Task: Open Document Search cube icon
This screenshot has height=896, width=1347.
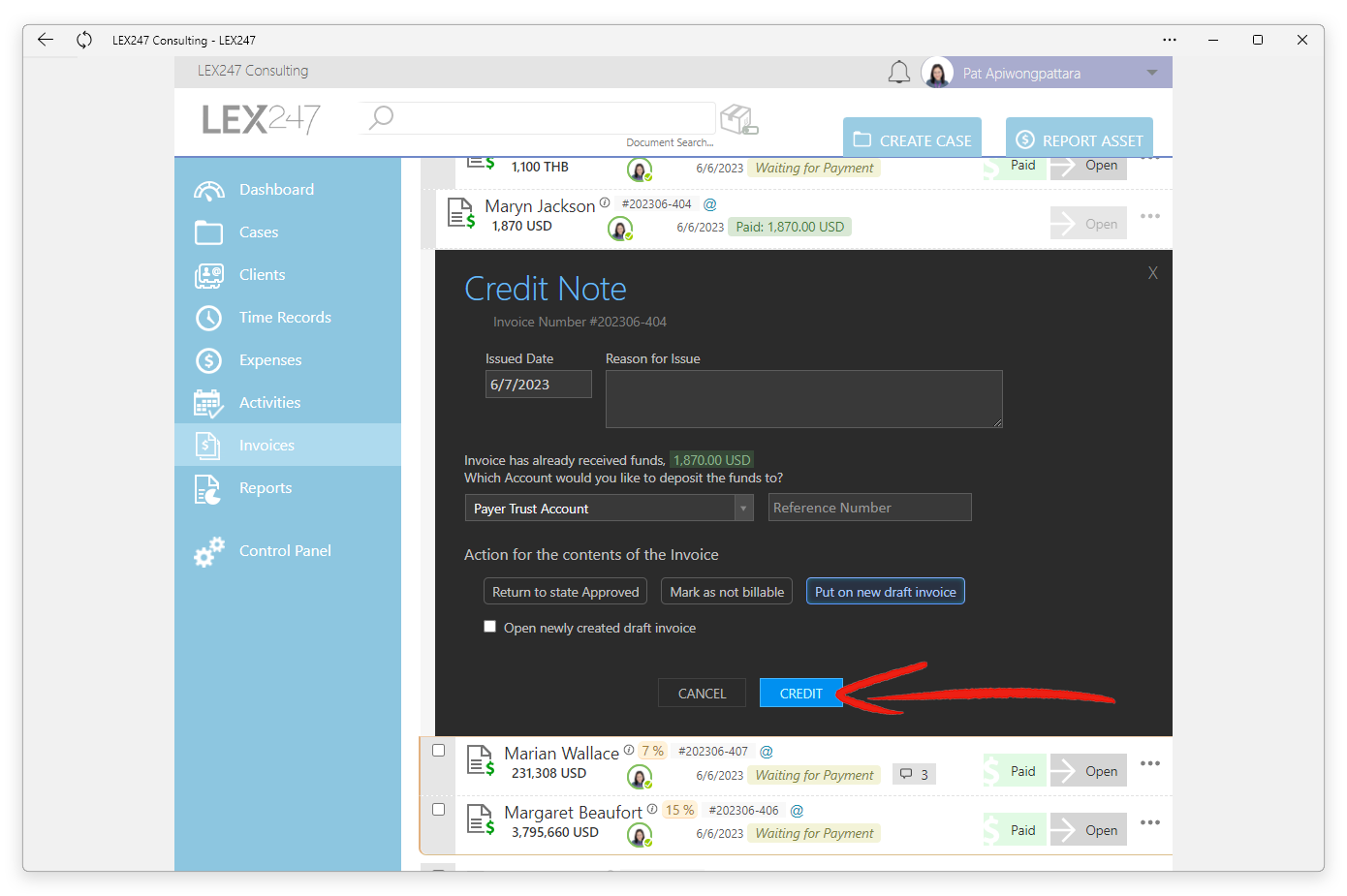Action: pos(738,119)
